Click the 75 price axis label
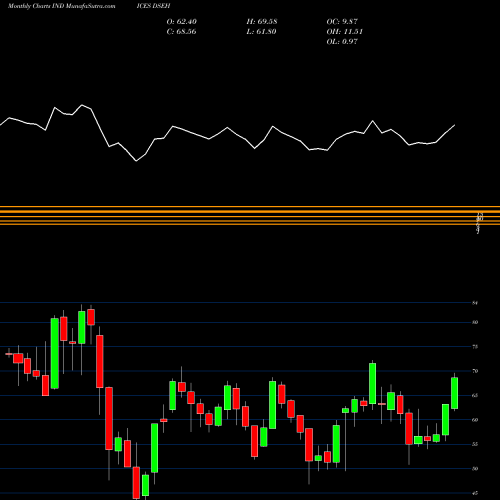 (x=475, y=347)
